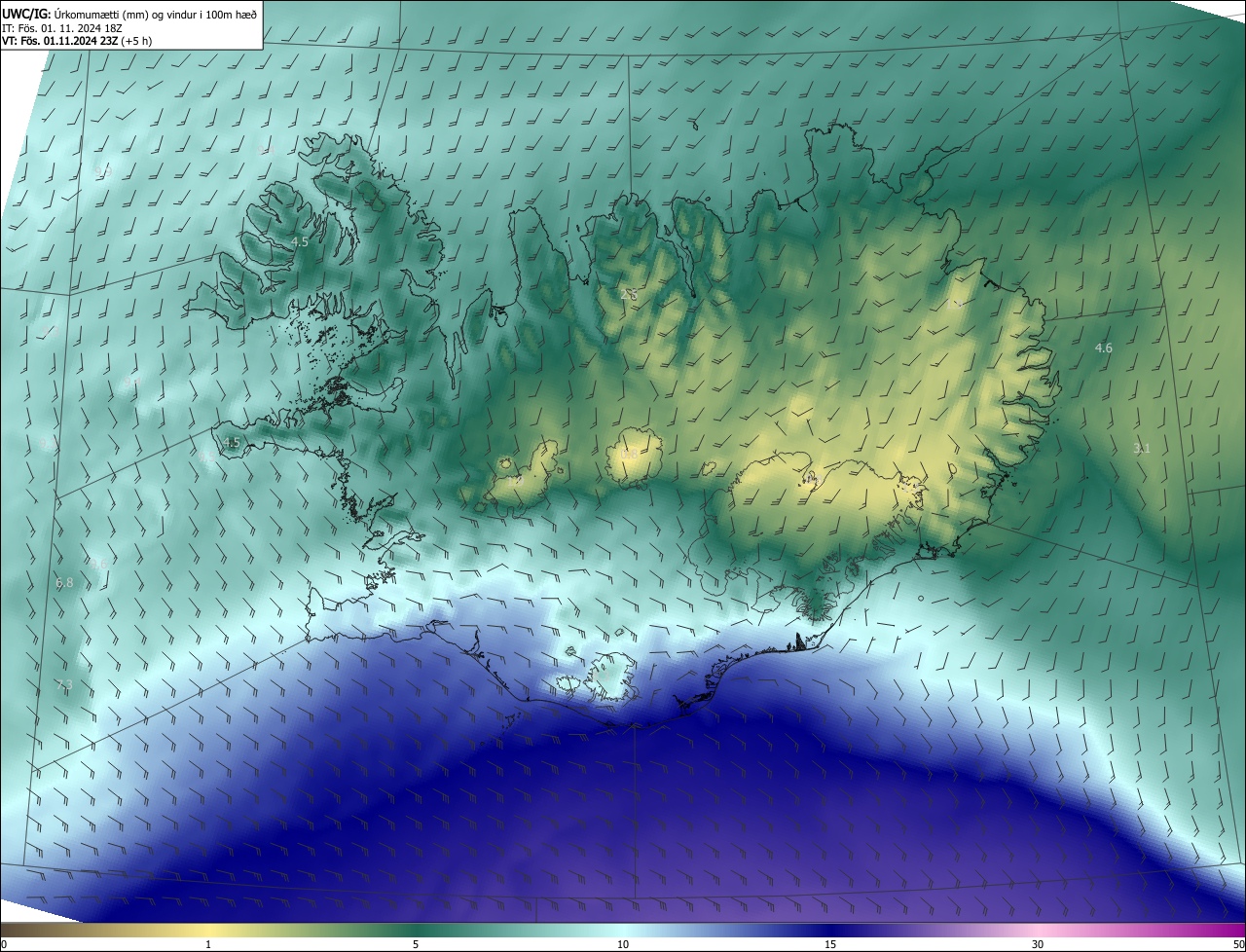Click the 50 tick label on the color scale
The width and height of the screenshot is (1246, 952).
(1238, 944)
